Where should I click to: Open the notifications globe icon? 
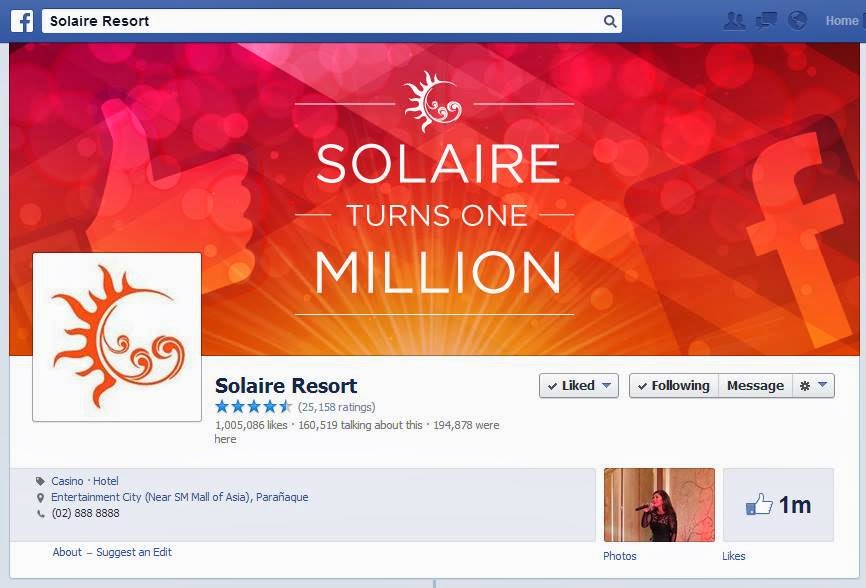click(797, 21)
